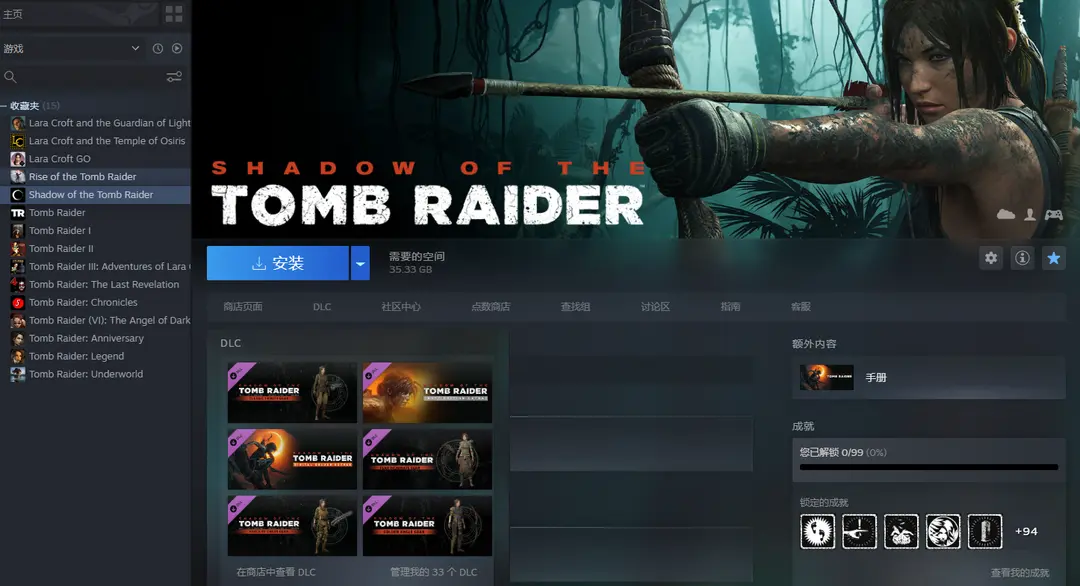Click the achievements progress bar

click(928, 467)
